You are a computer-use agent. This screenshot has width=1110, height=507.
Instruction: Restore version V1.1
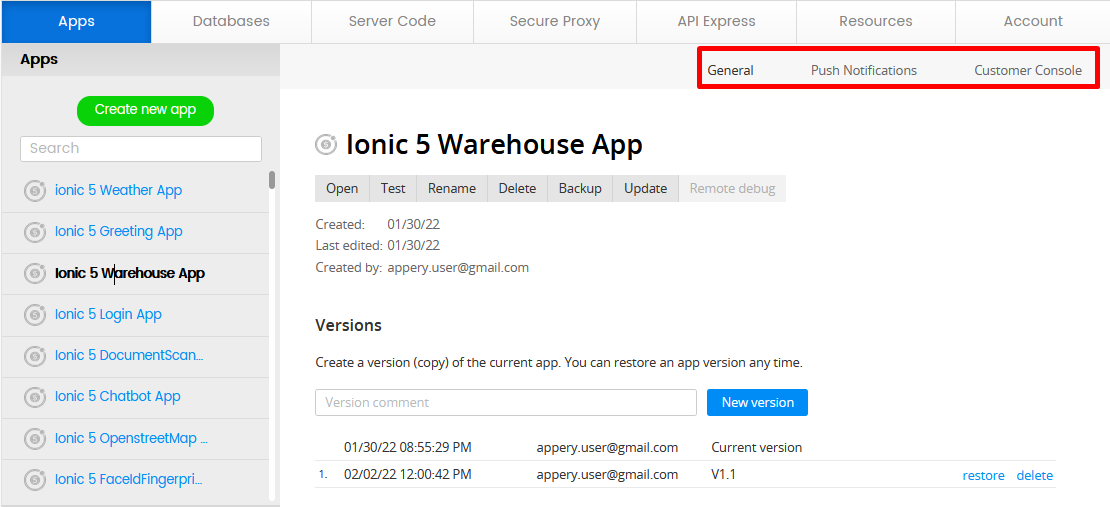coord(983,476)
